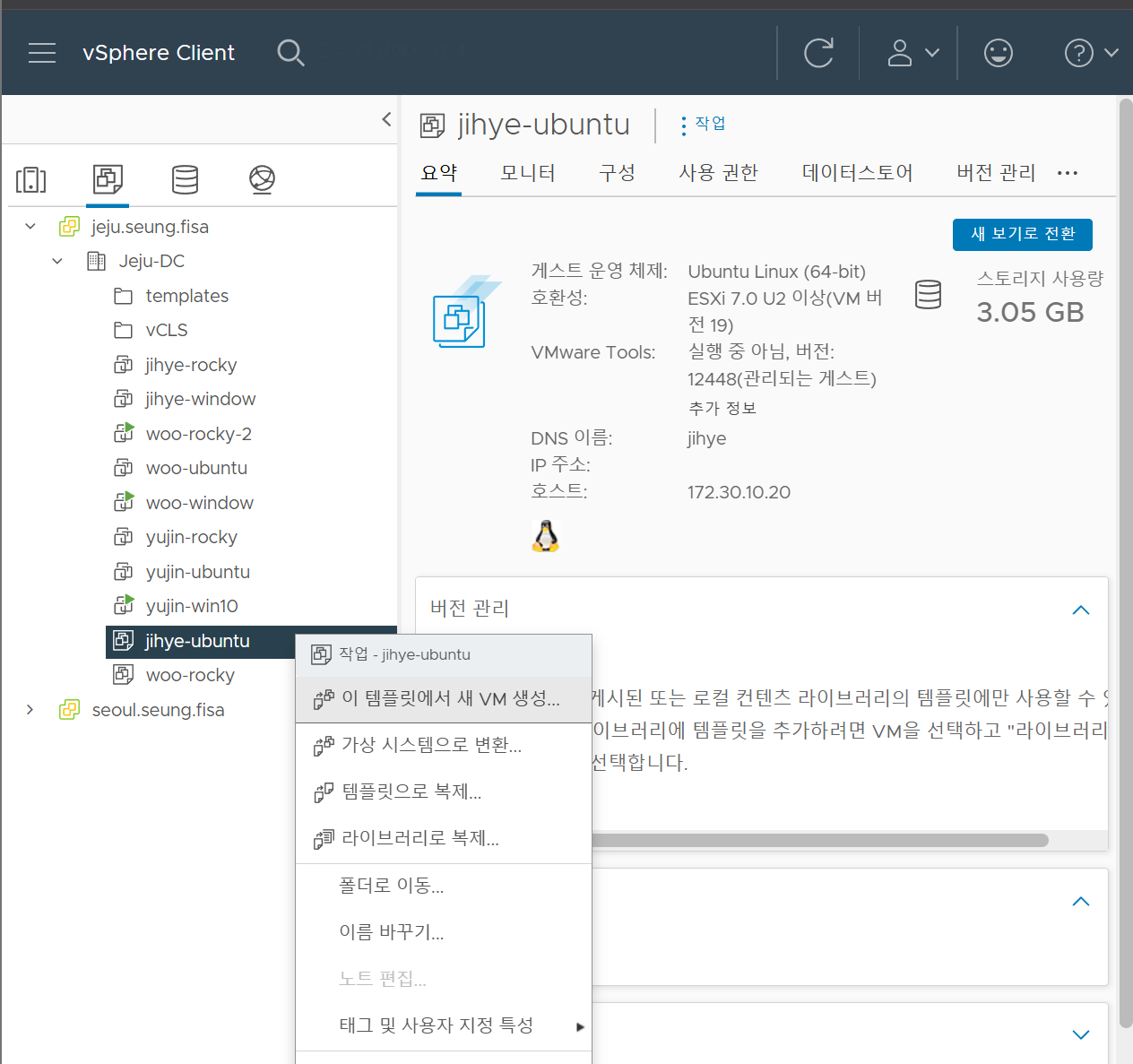Click the woo-rocky-2 powered-on VM icon

click(x=124, y=433)
